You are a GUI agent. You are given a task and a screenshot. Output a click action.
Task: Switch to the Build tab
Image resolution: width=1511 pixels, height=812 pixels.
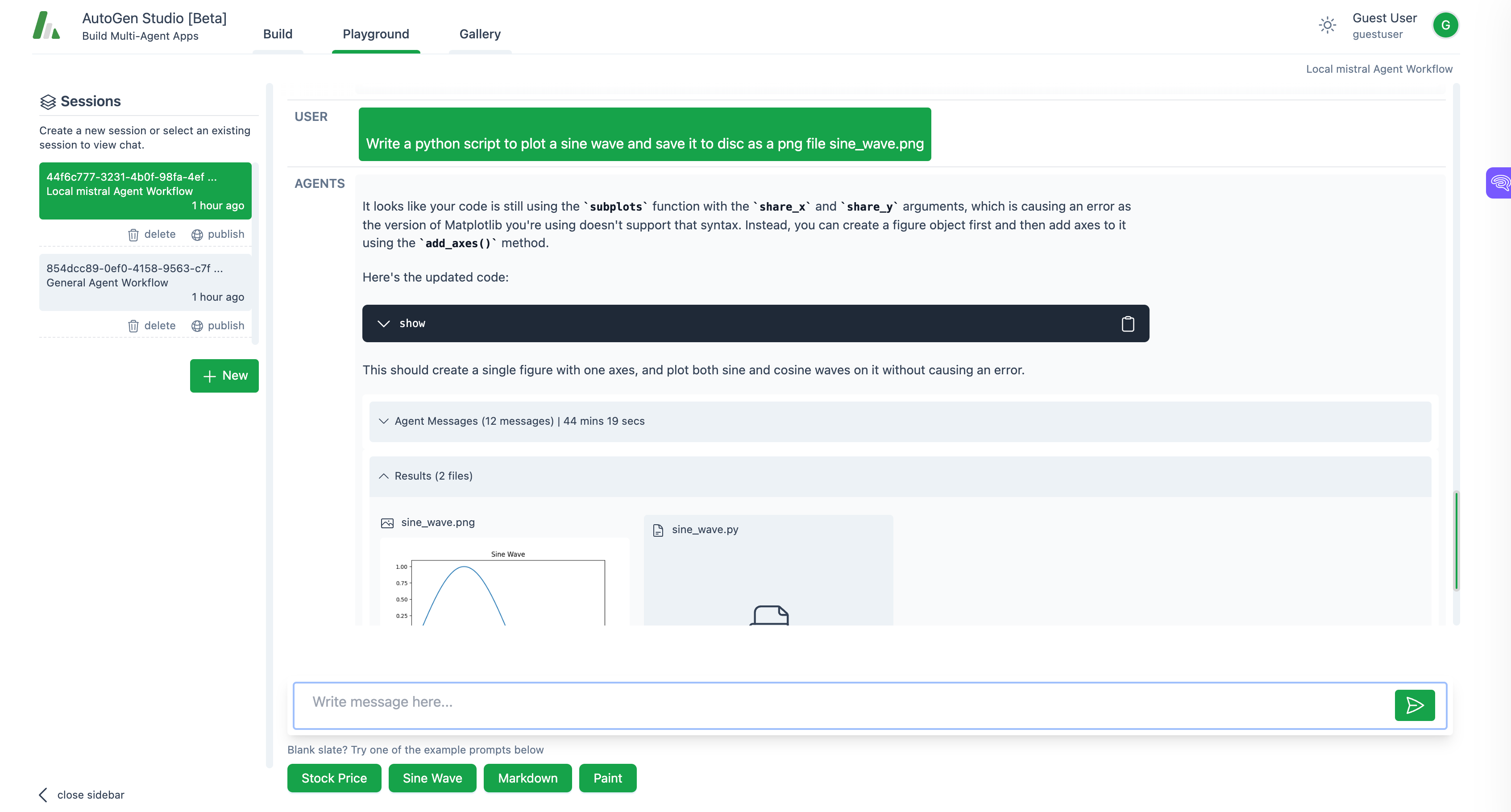(278, 34)
